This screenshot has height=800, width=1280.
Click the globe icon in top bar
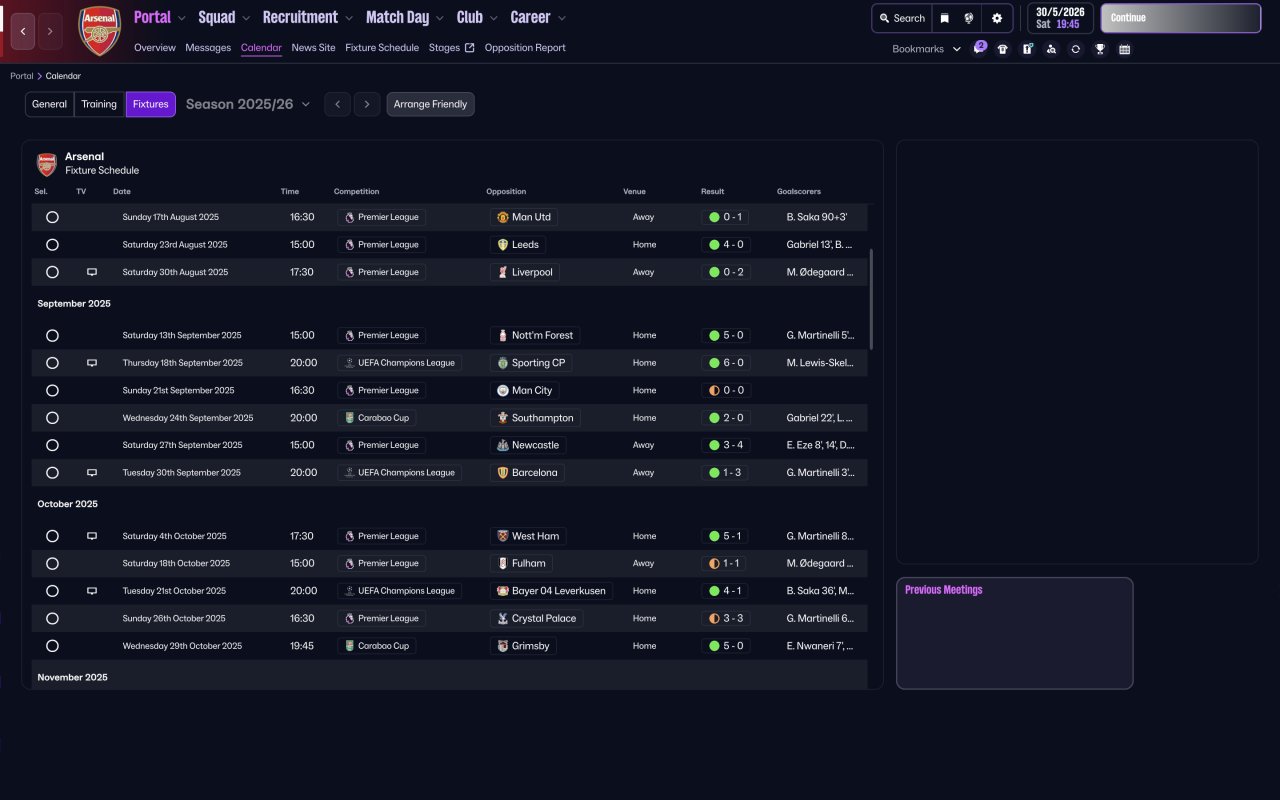click(969, 18)
